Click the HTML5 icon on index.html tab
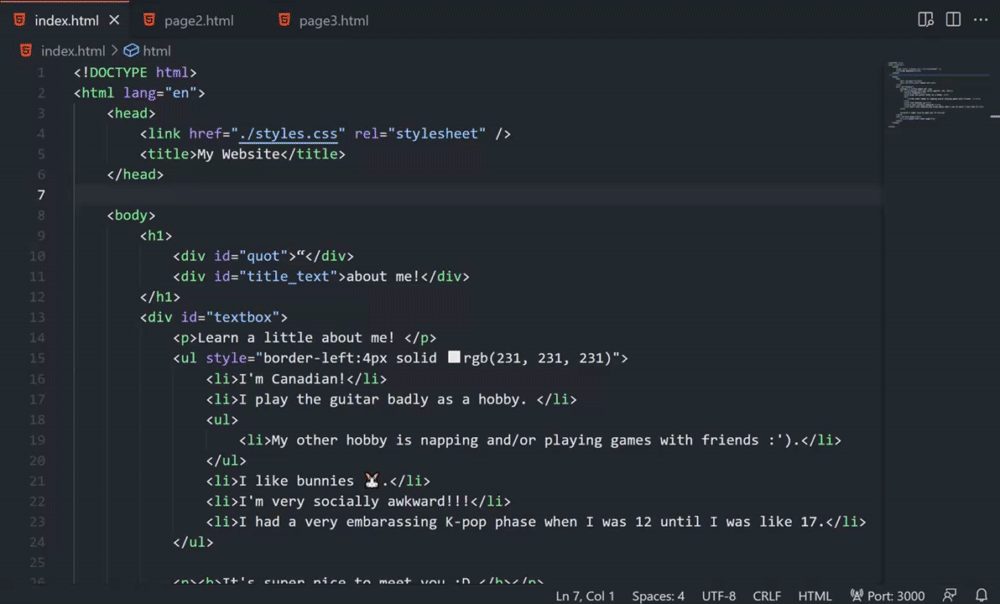 [20, 20]
